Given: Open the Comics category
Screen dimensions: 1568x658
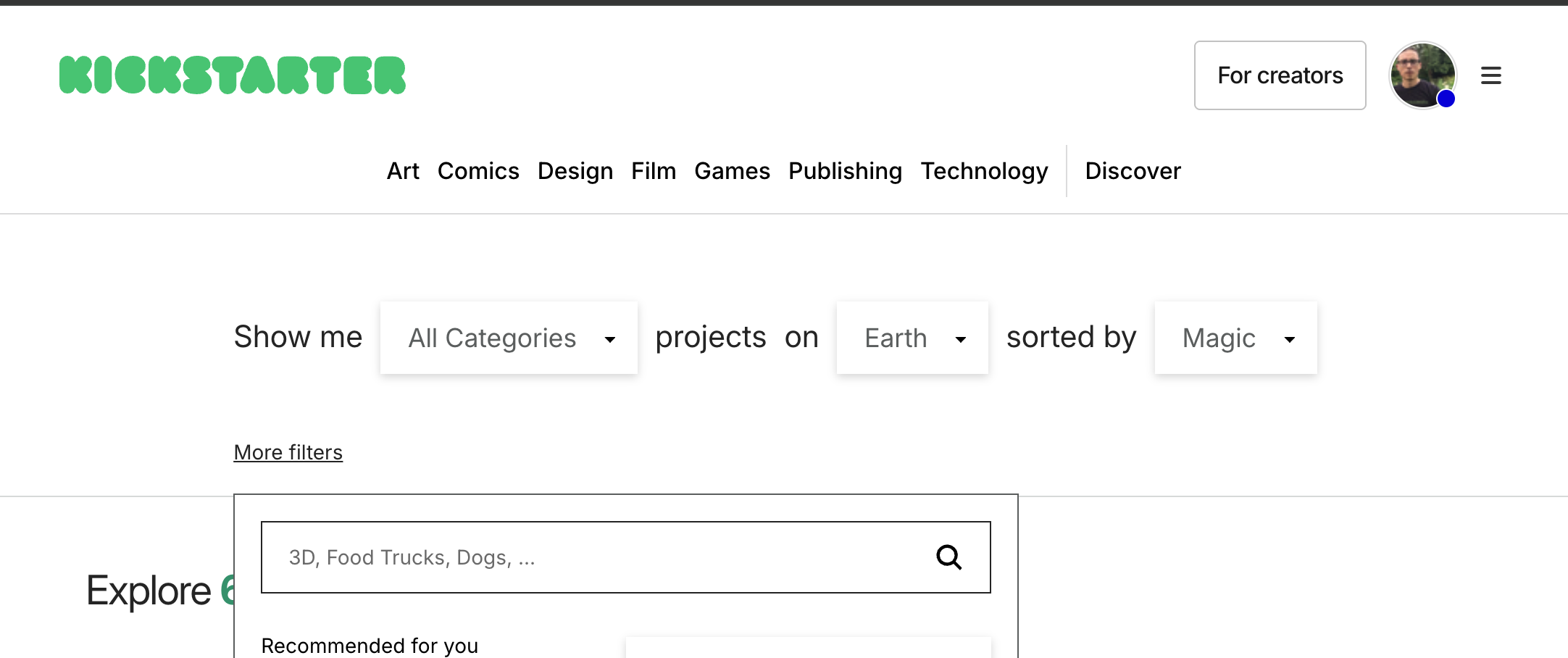Looking at the screenshot, I should click(x=478, y=171).
